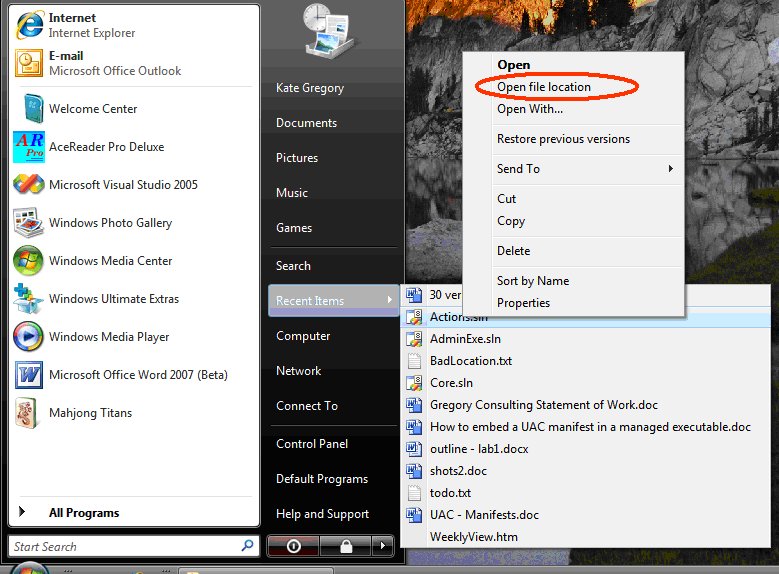Click the Start orb on taskbar

click(29, 568)
